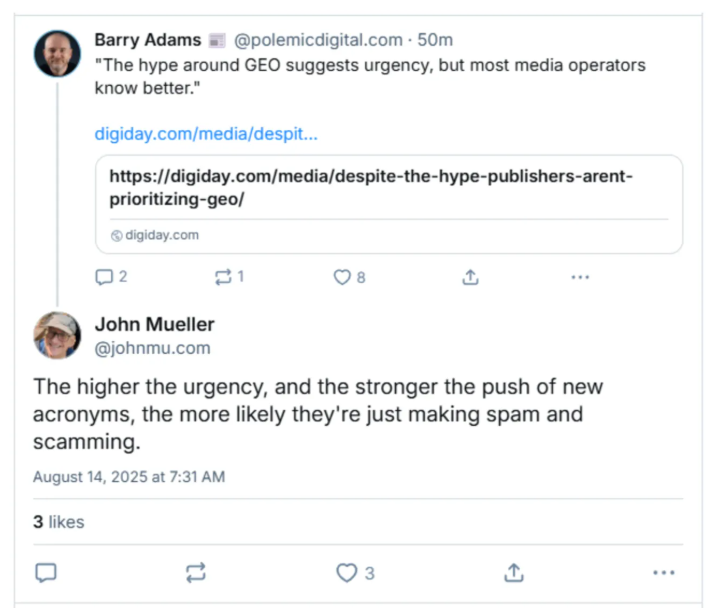
Task: Repost John Mueller's post
Action: click(196, 572)
